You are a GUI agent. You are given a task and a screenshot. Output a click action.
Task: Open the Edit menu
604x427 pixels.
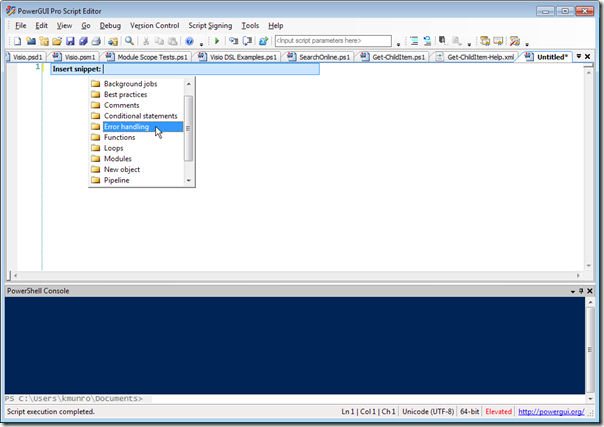tap(42, 26)
